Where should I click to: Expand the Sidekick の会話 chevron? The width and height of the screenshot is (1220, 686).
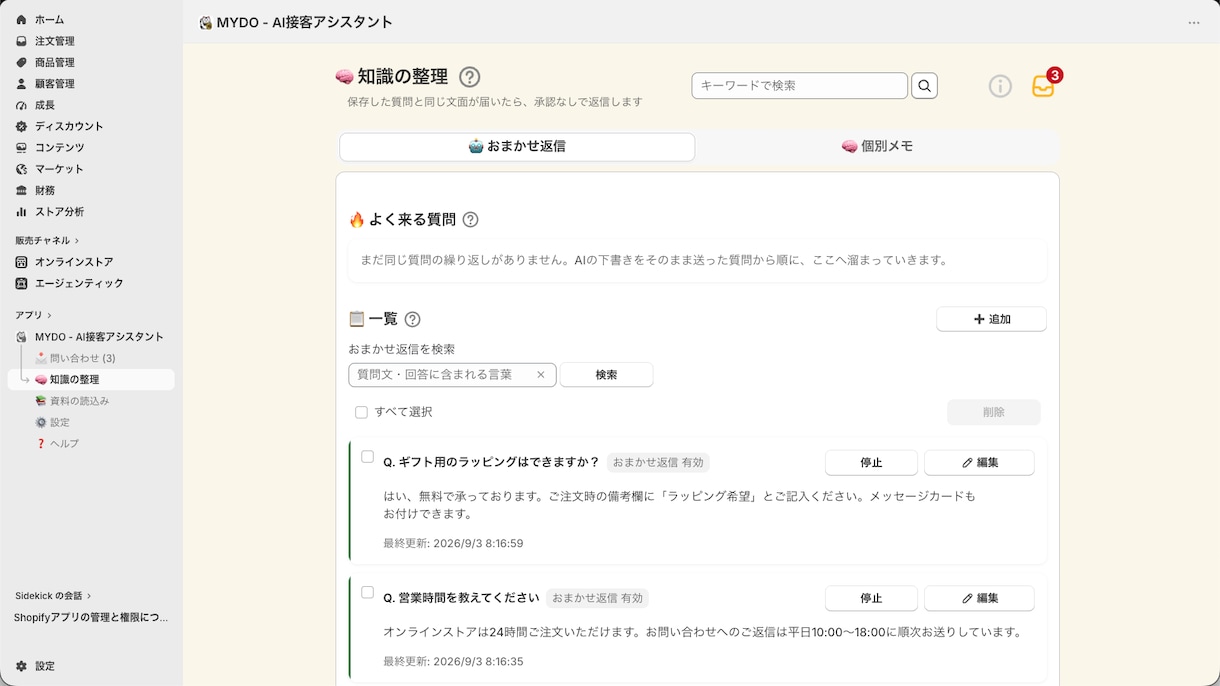pyautogui.click(x=89, y=596)
